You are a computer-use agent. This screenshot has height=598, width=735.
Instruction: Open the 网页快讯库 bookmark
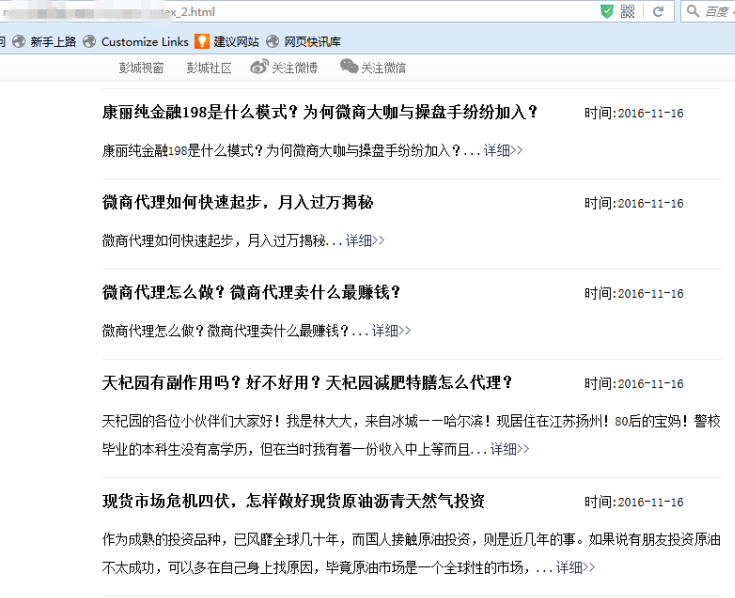311,41
